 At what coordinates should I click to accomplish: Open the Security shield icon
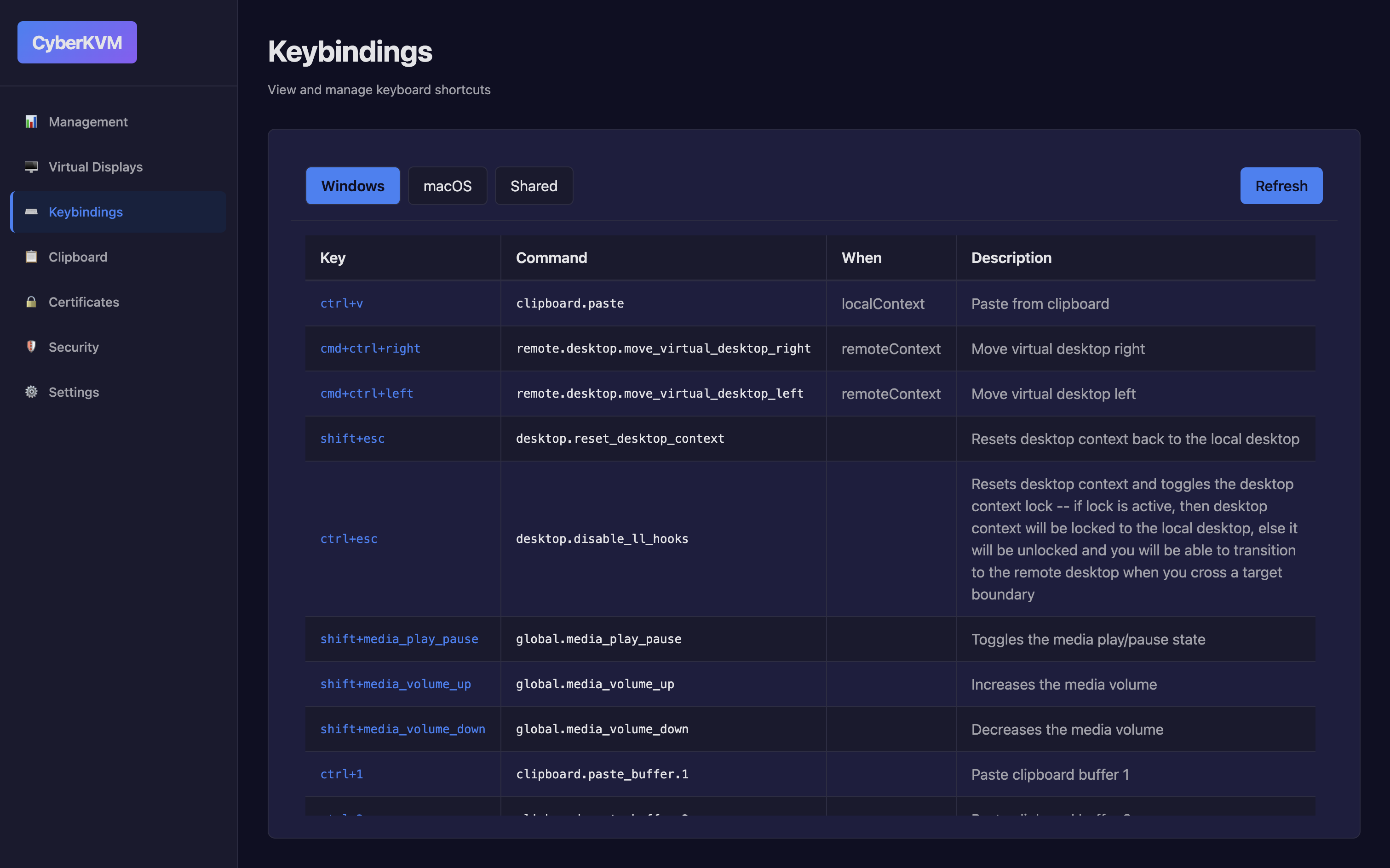coord(31,347)
